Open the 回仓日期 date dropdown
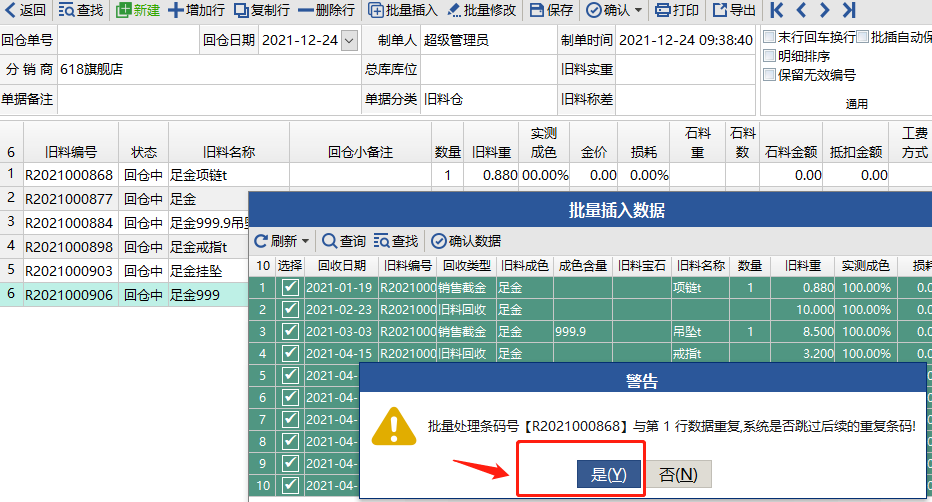The width and height of the screenshot is (932, 502). tap(350, 40)
